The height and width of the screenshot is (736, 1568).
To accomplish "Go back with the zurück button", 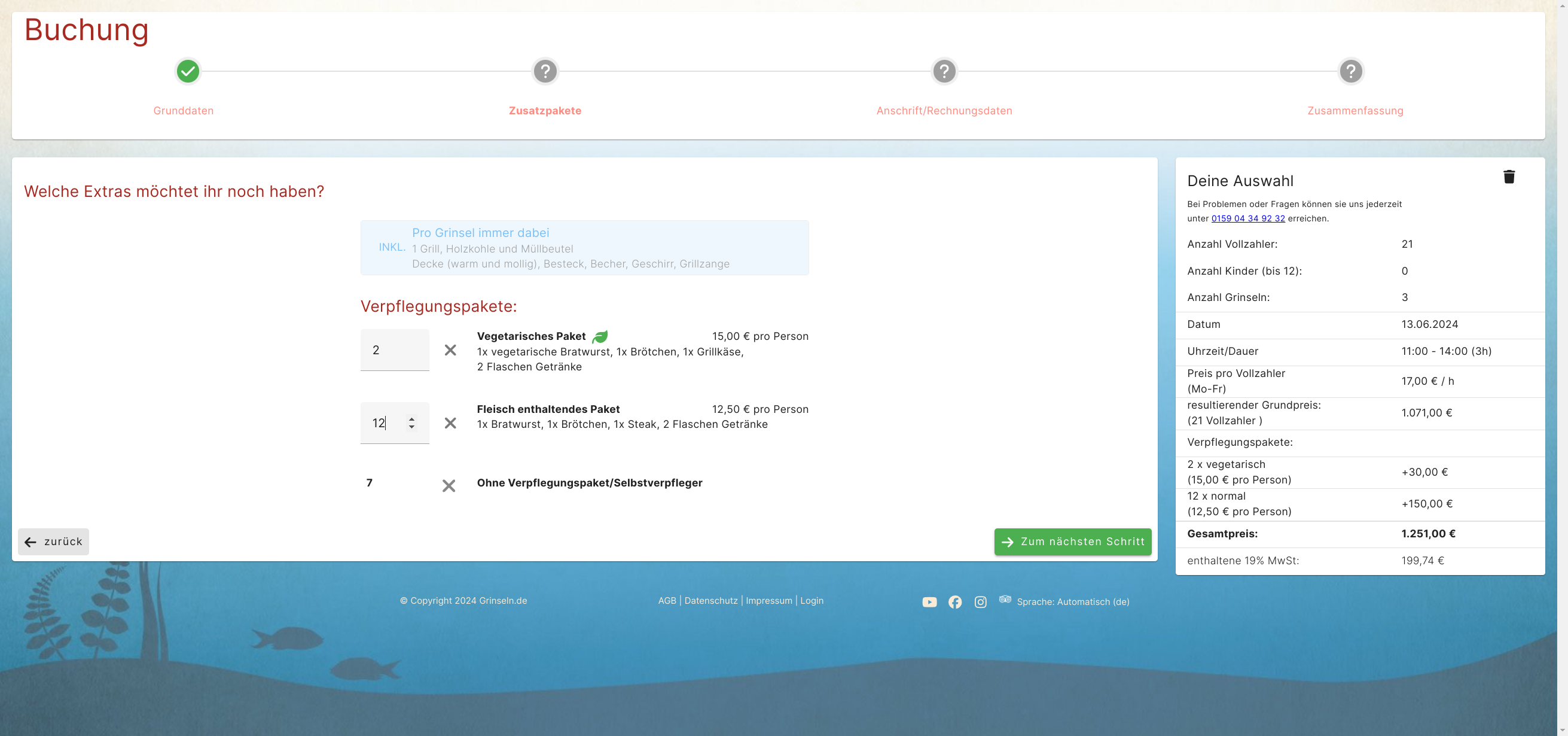I will point(54,542).
